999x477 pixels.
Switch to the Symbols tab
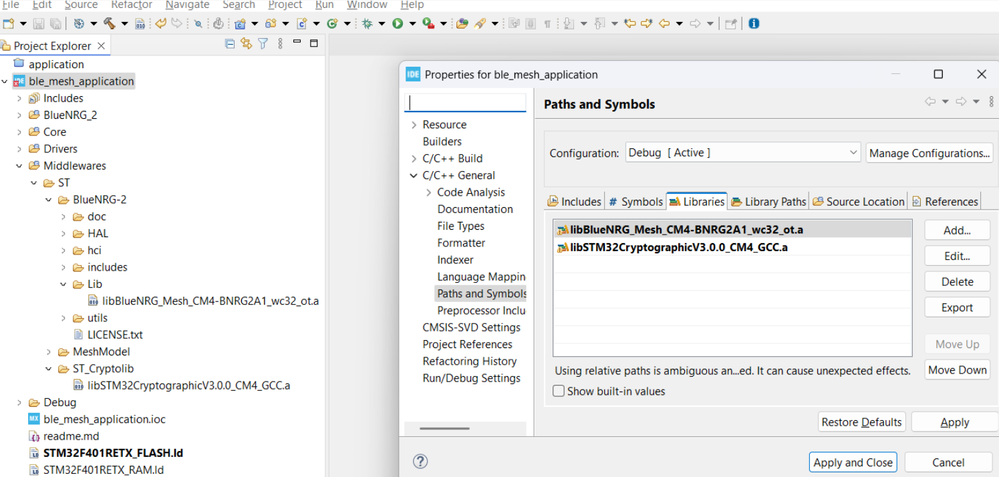pos(635,201)
